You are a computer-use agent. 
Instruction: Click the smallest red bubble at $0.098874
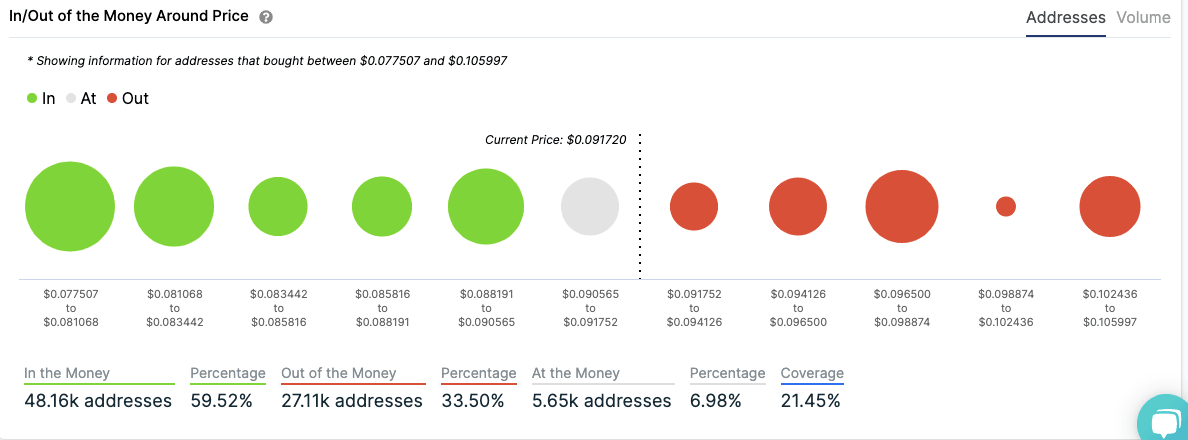point(1006,206)
